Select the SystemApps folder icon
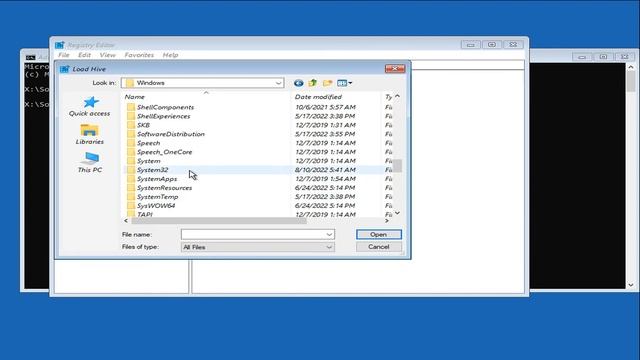Screen dimensions: 640x360 (131, 179)
